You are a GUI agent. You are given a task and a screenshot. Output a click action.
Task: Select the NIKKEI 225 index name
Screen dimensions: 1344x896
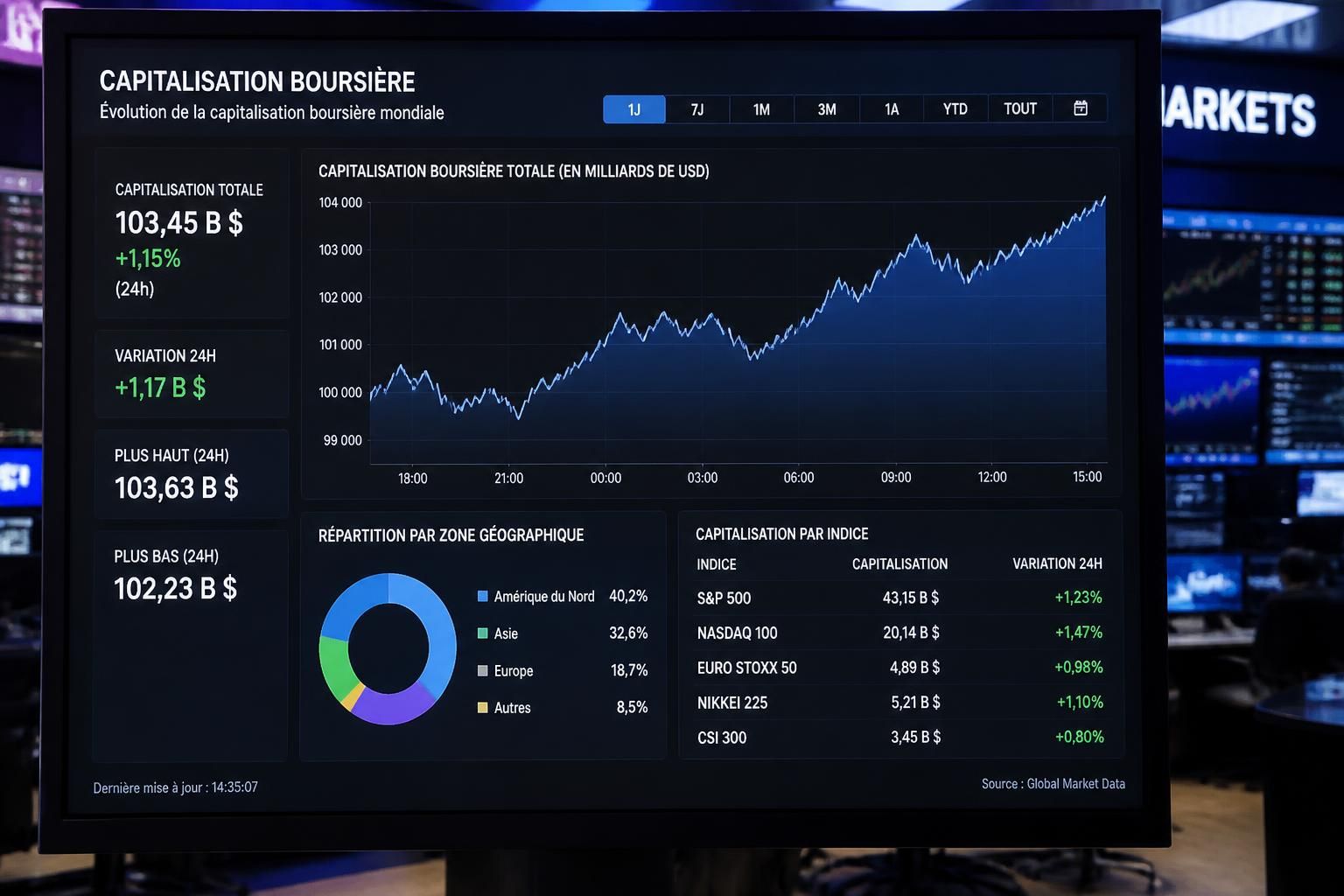point(731,703)
